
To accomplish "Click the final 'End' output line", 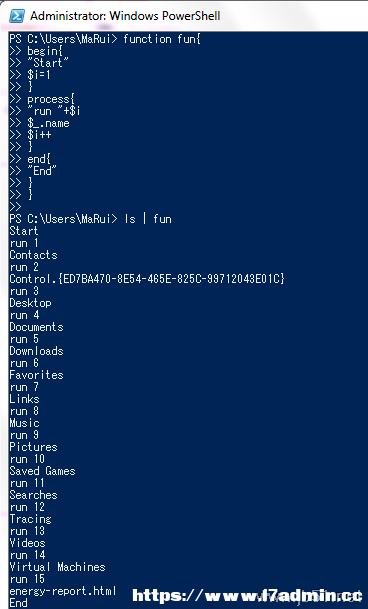I will 19,603.
